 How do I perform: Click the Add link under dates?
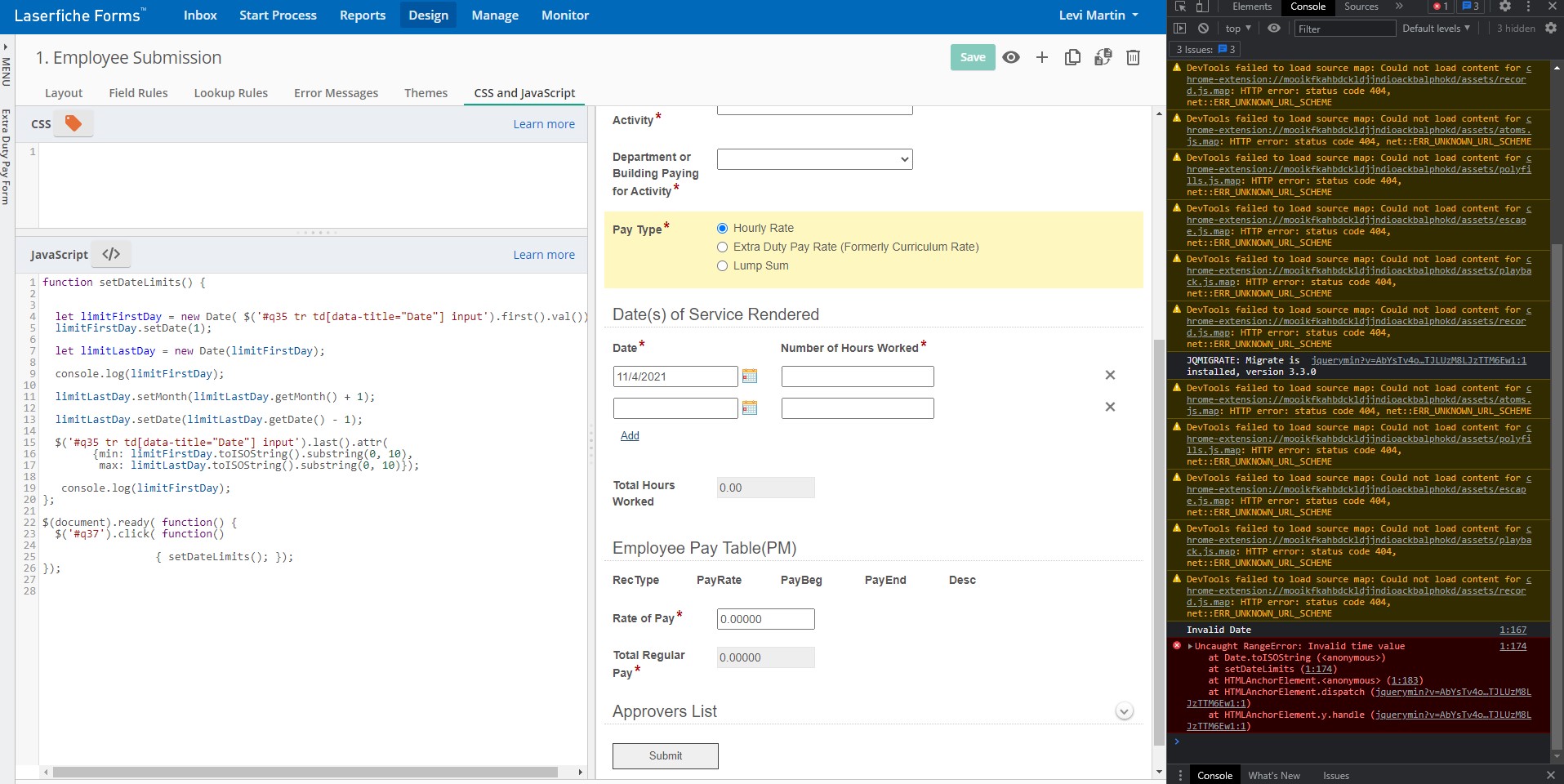(x=630, y=435)
